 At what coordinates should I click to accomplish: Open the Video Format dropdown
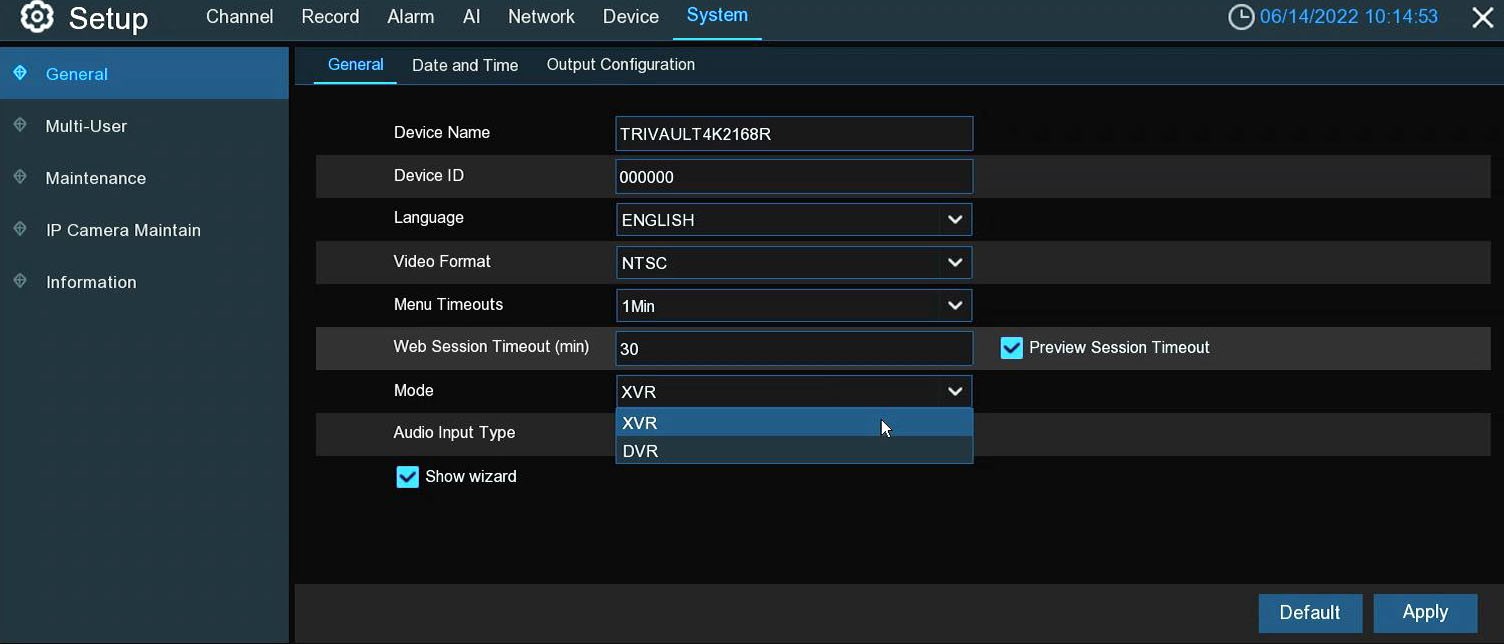(x=954, y=263)
